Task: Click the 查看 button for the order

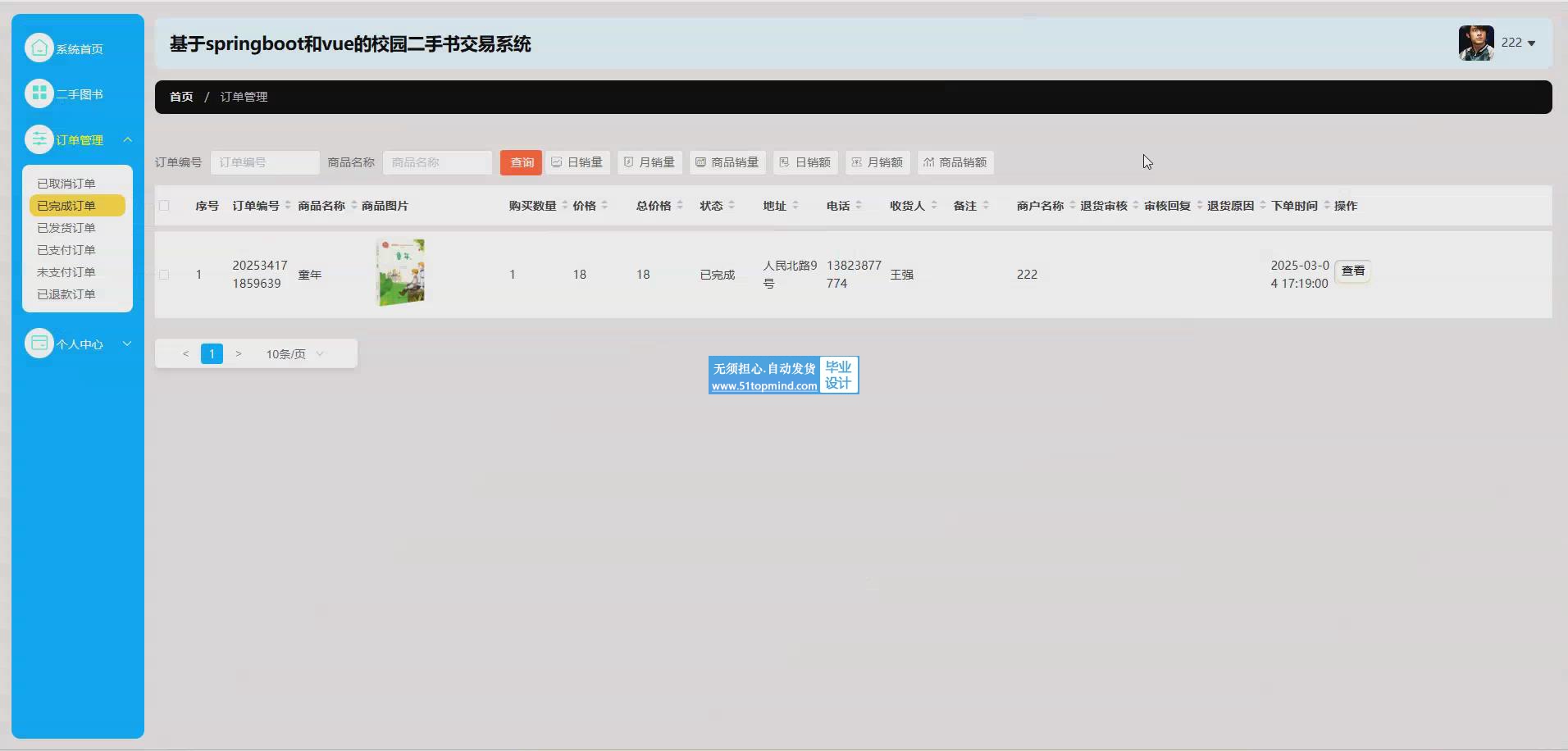Action: pyautogui.click(x=1352, y=271)
